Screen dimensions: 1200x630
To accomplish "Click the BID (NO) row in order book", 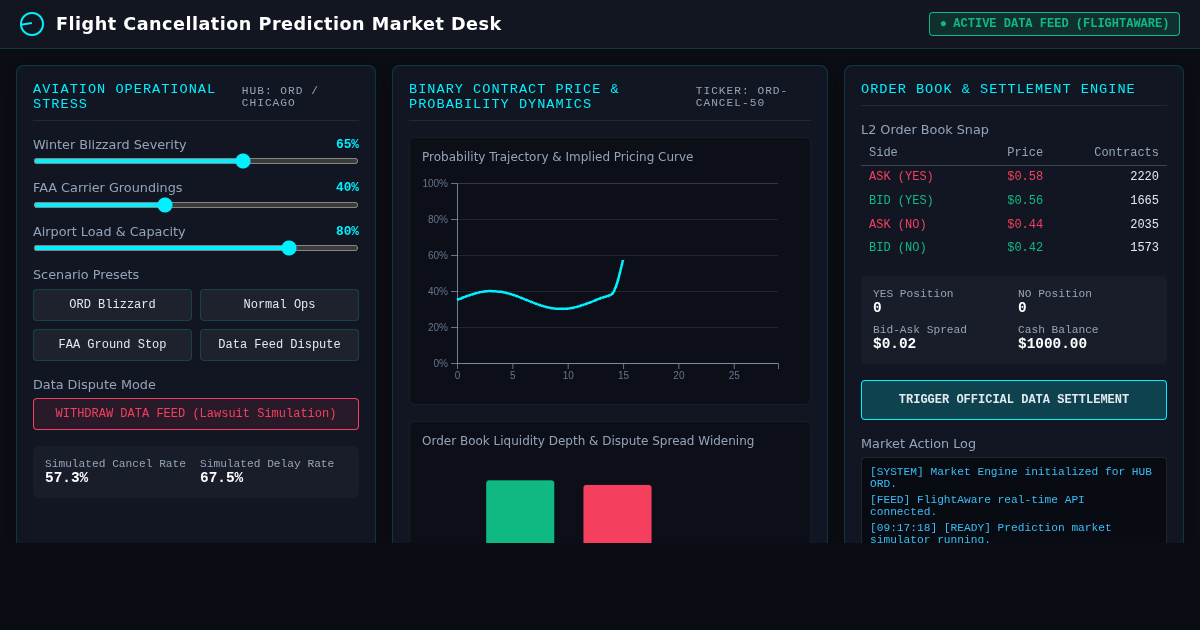I will coord(1014,248).
